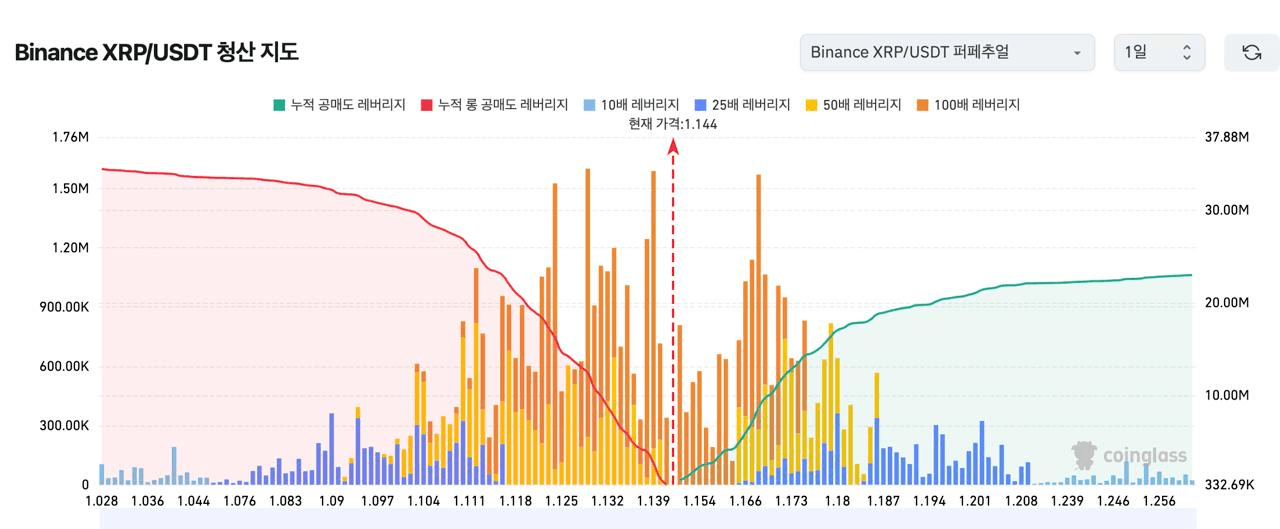This screenshot has width=1280, height=529.
Task: Click the red dashed current price arrow
Action: 673,312
